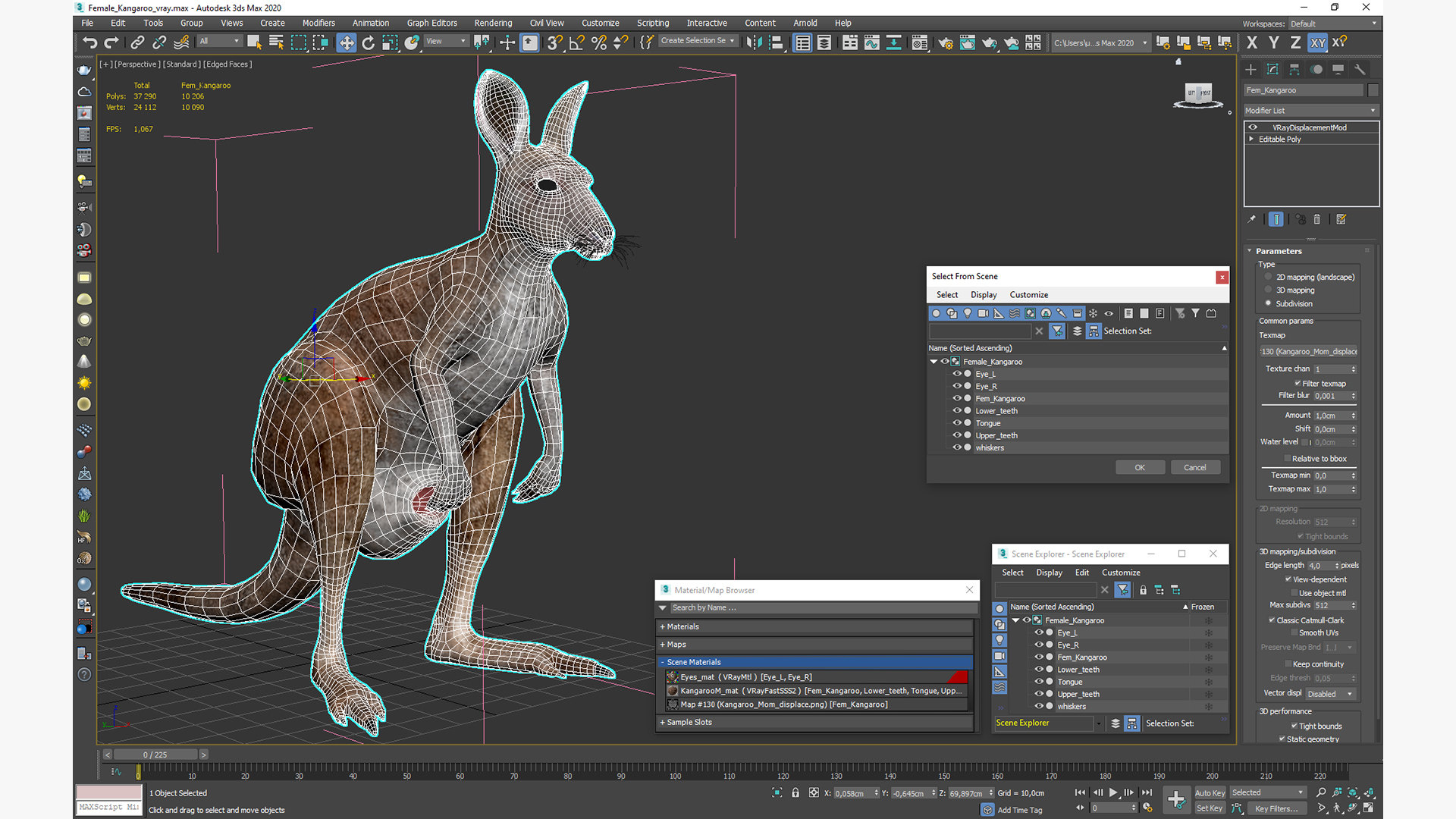Select the Select and Move tool
Screen dimensions: 1456x819
click(x=346, y=42)
